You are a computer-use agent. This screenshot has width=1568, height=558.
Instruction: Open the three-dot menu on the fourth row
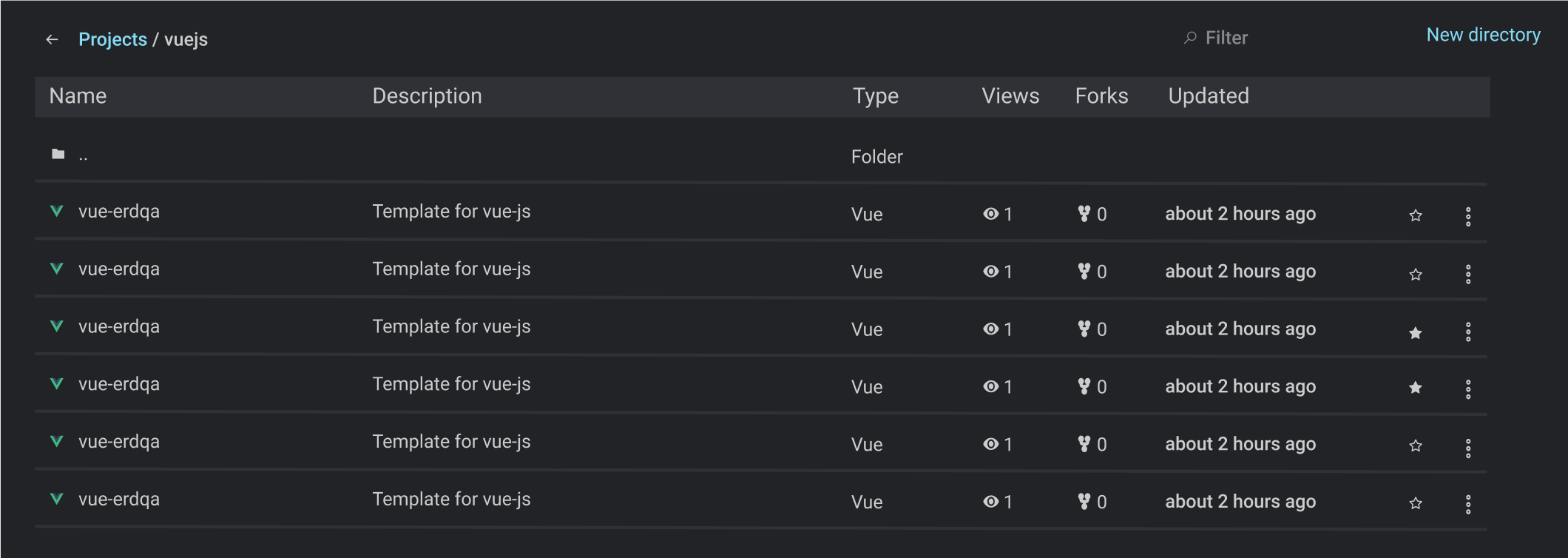point(1468,389)
